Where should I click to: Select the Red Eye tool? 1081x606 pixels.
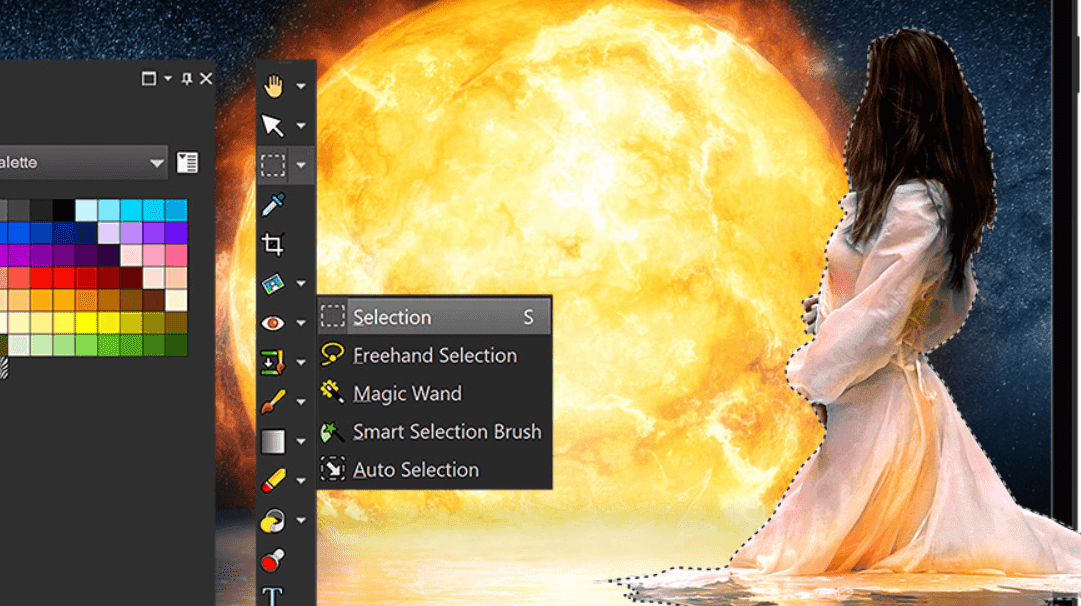point(273,323)
